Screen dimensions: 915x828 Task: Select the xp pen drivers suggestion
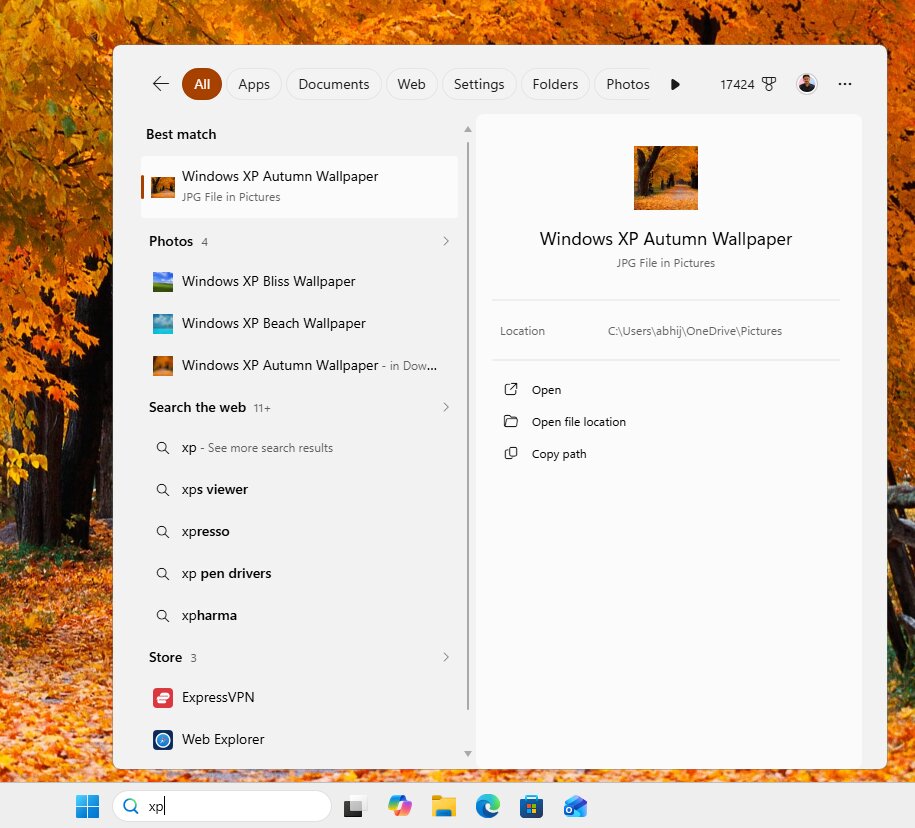tap(299, 574)
